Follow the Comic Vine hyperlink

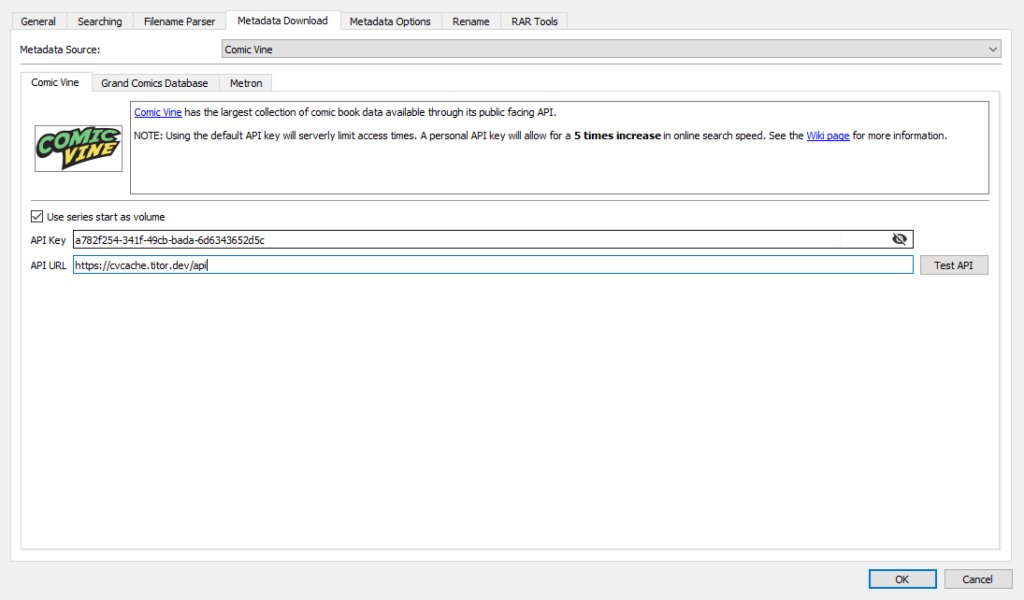tap(158, 112)
